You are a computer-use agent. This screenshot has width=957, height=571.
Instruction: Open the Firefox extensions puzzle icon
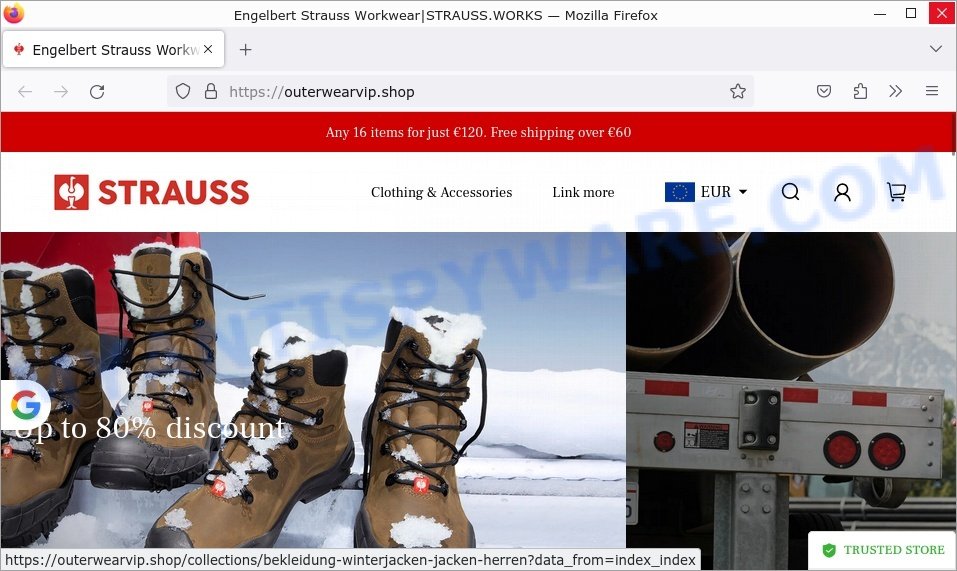click(860, 92)
